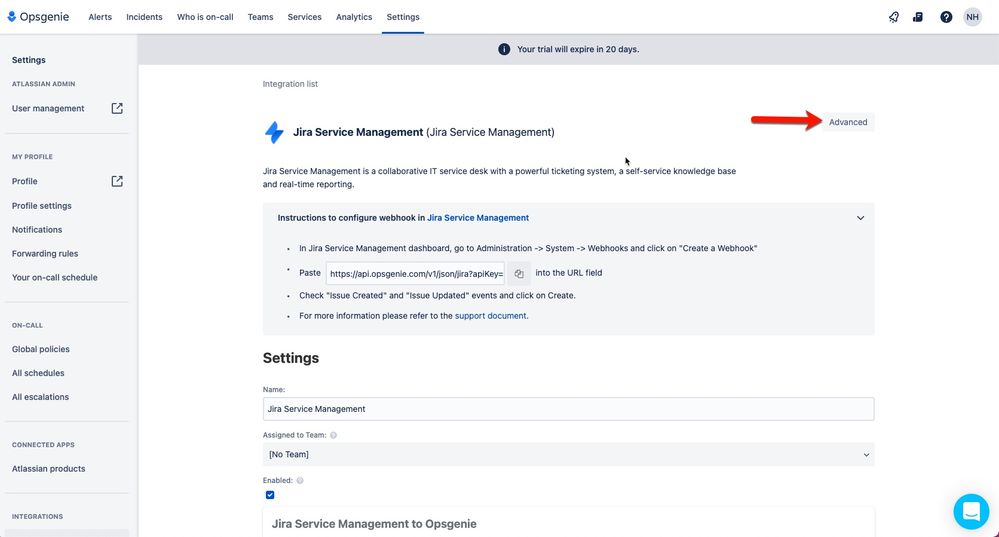Uncheck the Enabled checkbox
999x537 pixels.
coord(270,495)
